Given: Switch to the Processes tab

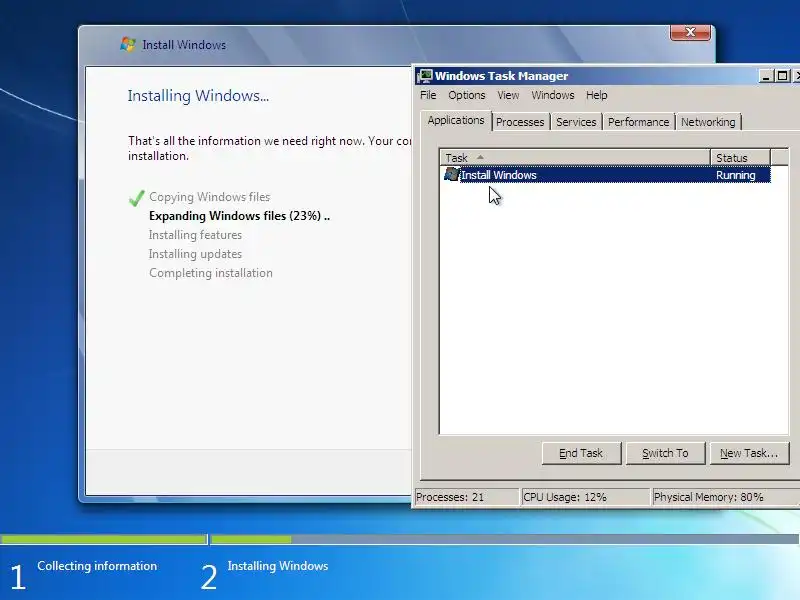Looking at the screenshot, I should [520, 122].
